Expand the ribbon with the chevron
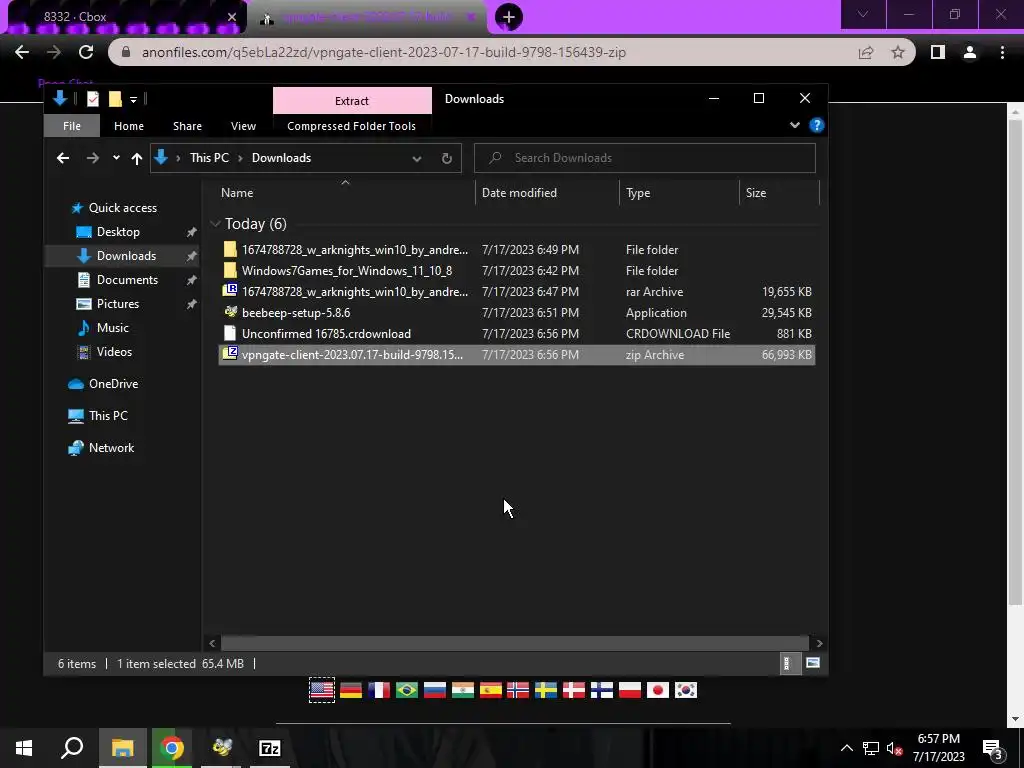 pyautogui.click(x=795, y=125)
